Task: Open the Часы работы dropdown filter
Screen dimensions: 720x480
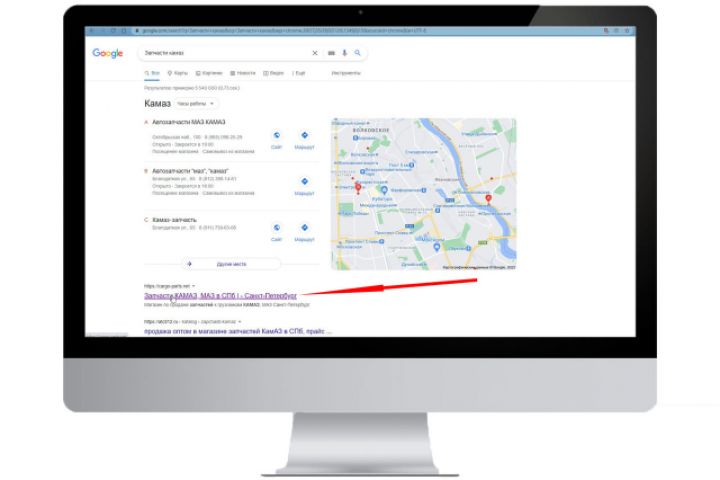Action: tap(196, 104)
